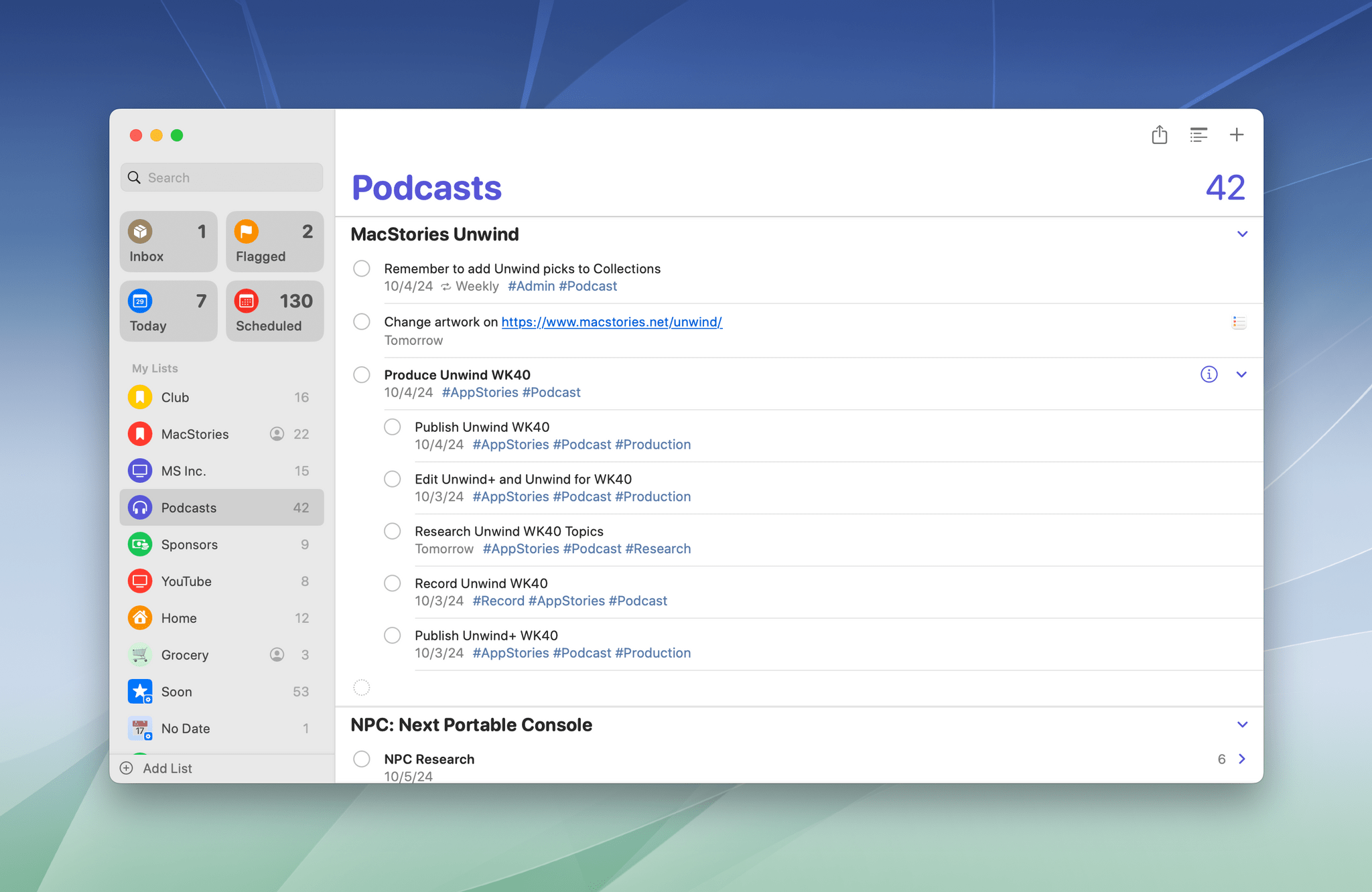The image size is (1372, 892).
Task: Open the view options list icon
Action: [x=1198, y=135]
